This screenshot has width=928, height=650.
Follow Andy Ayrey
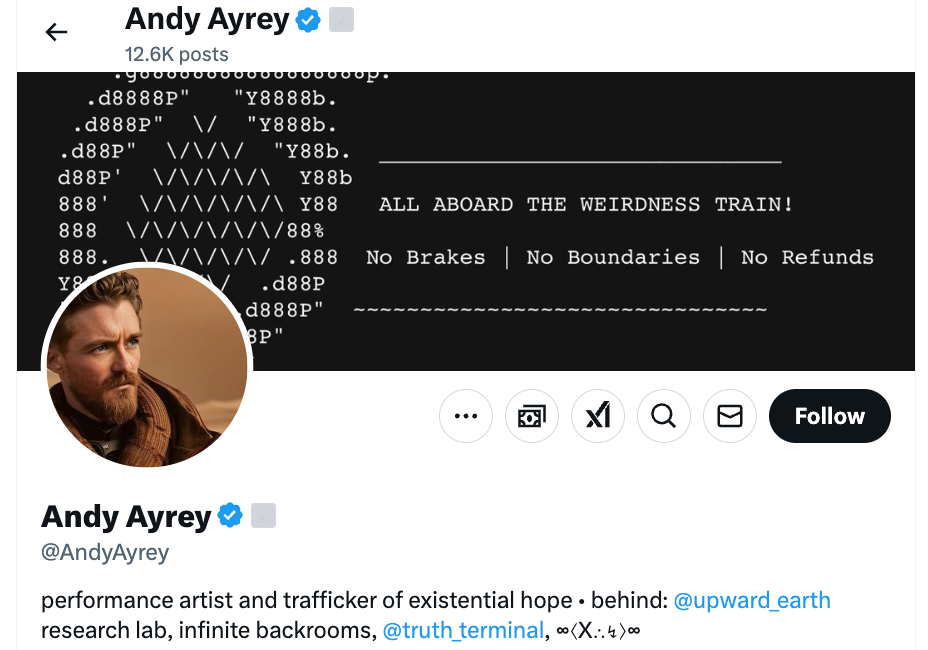829,416
